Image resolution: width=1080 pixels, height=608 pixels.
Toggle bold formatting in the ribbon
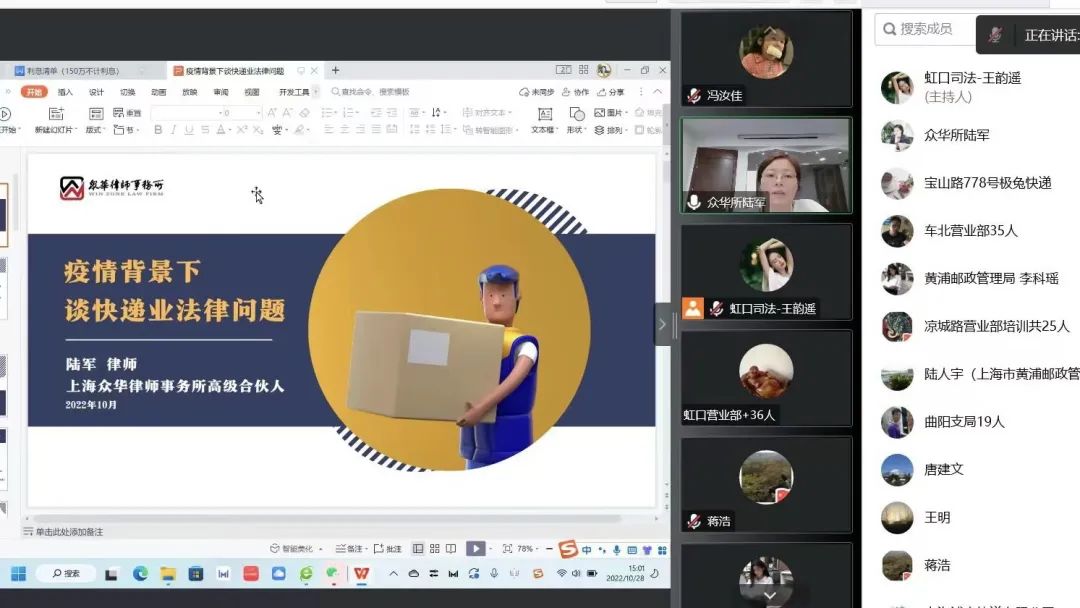pos(158,129)
